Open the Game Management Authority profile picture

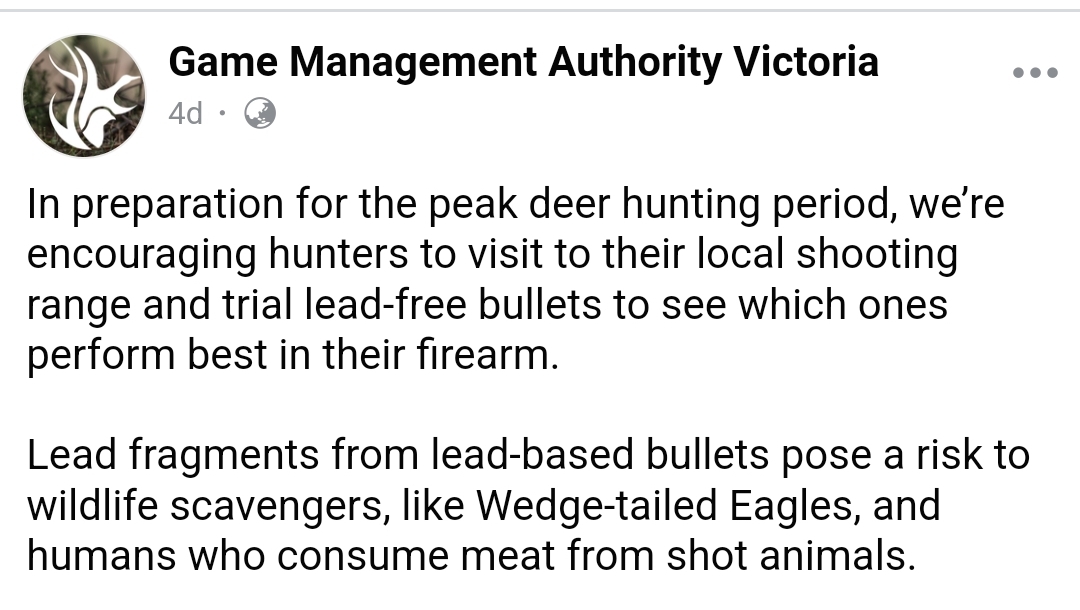click(84, 96)
